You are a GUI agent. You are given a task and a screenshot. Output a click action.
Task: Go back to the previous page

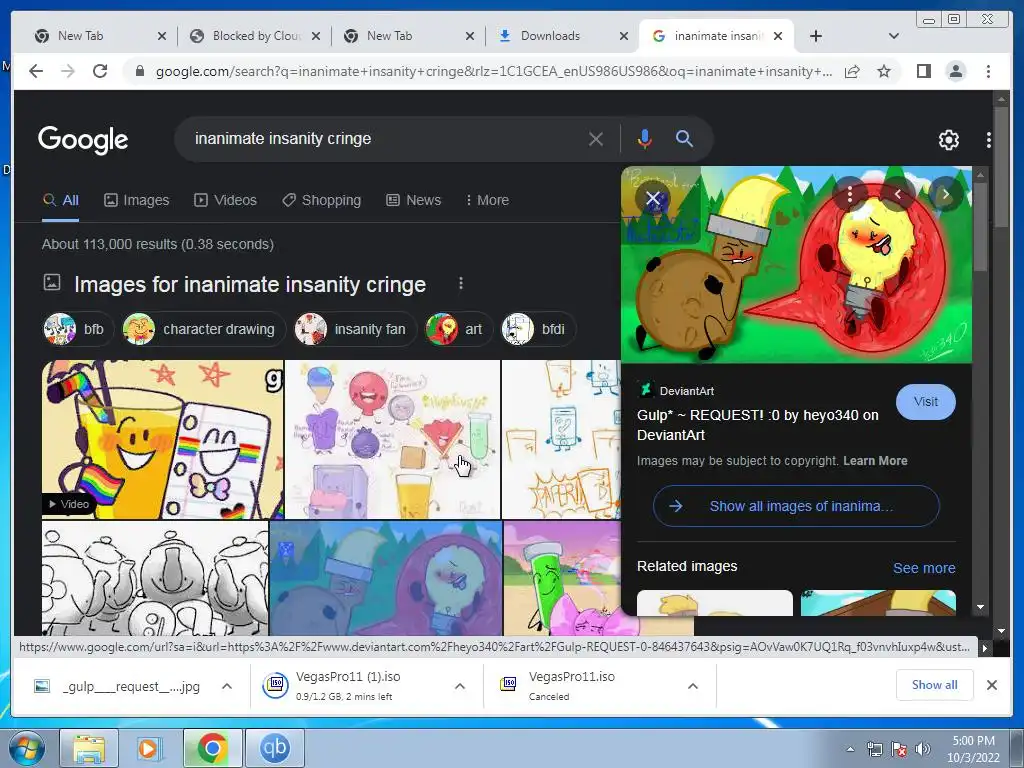pos(36,71)
